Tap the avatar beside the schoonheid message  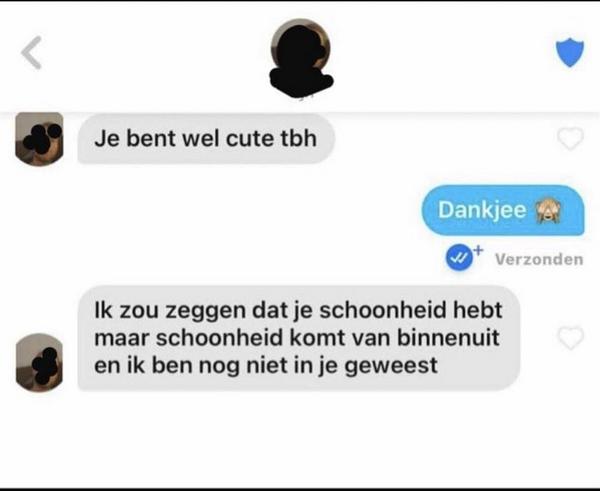[x=39, y=363]
